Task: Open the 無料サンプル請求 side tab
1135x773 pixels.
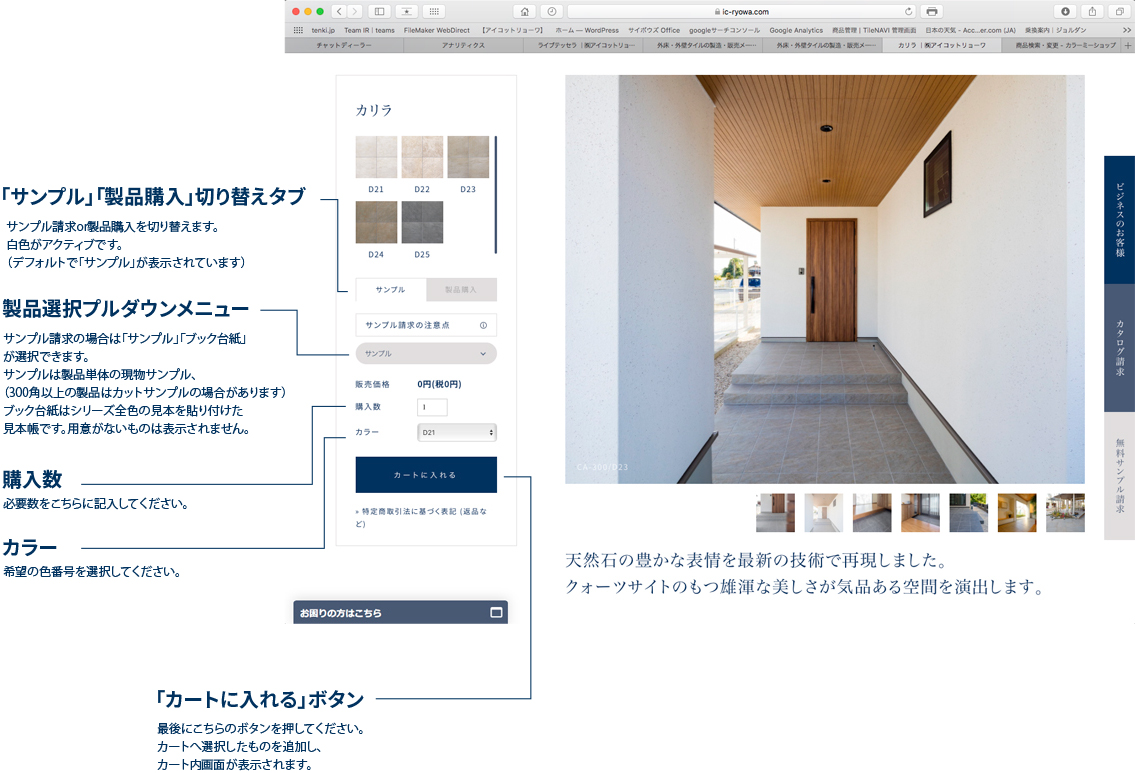Action: pyautogui.click(x=1119, y=476)
